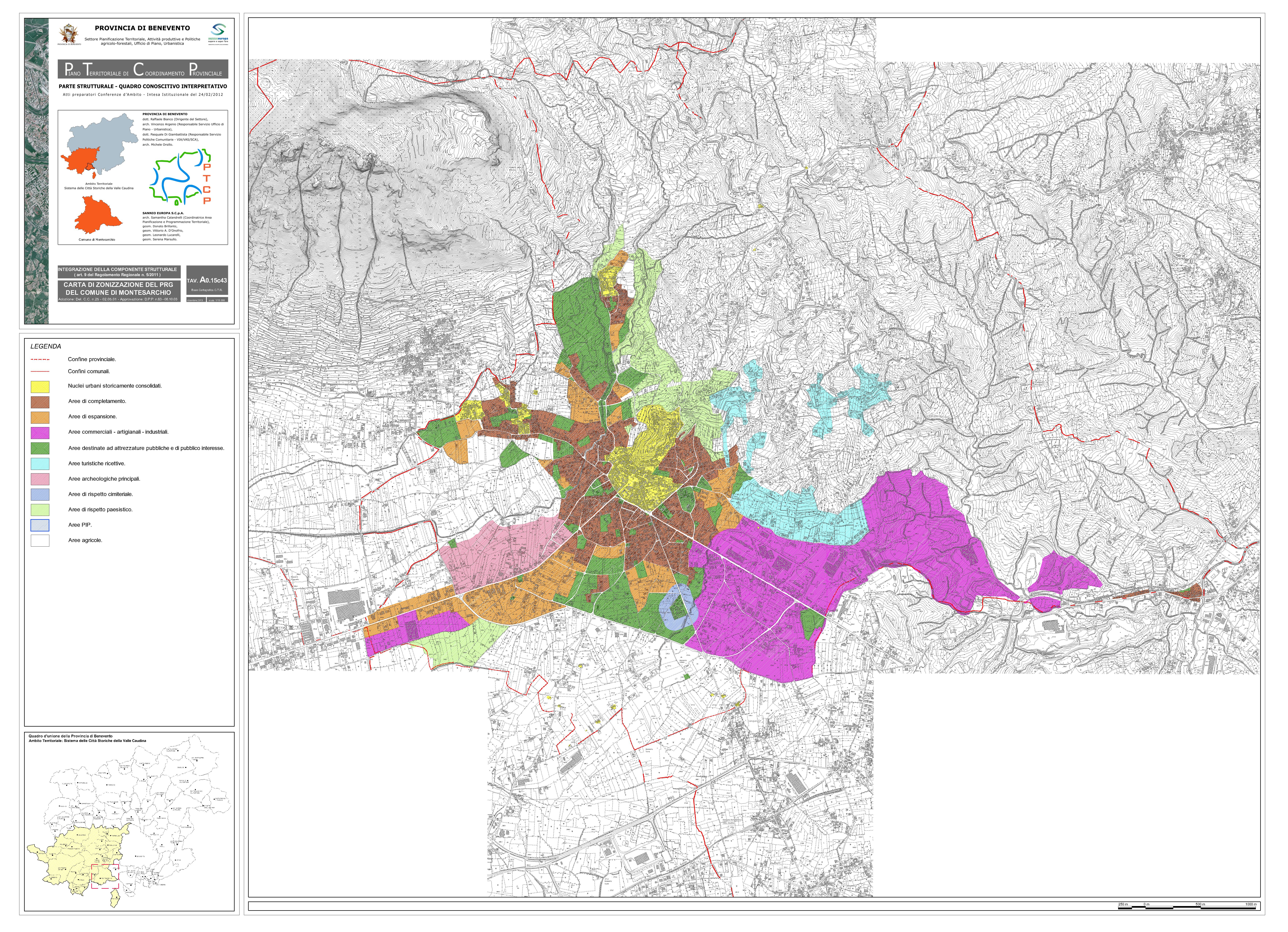The width and height of the screenshot is (1288, 932).
Task: Click the 'Confini comunali.' legend label
Action: coord(89,372)
